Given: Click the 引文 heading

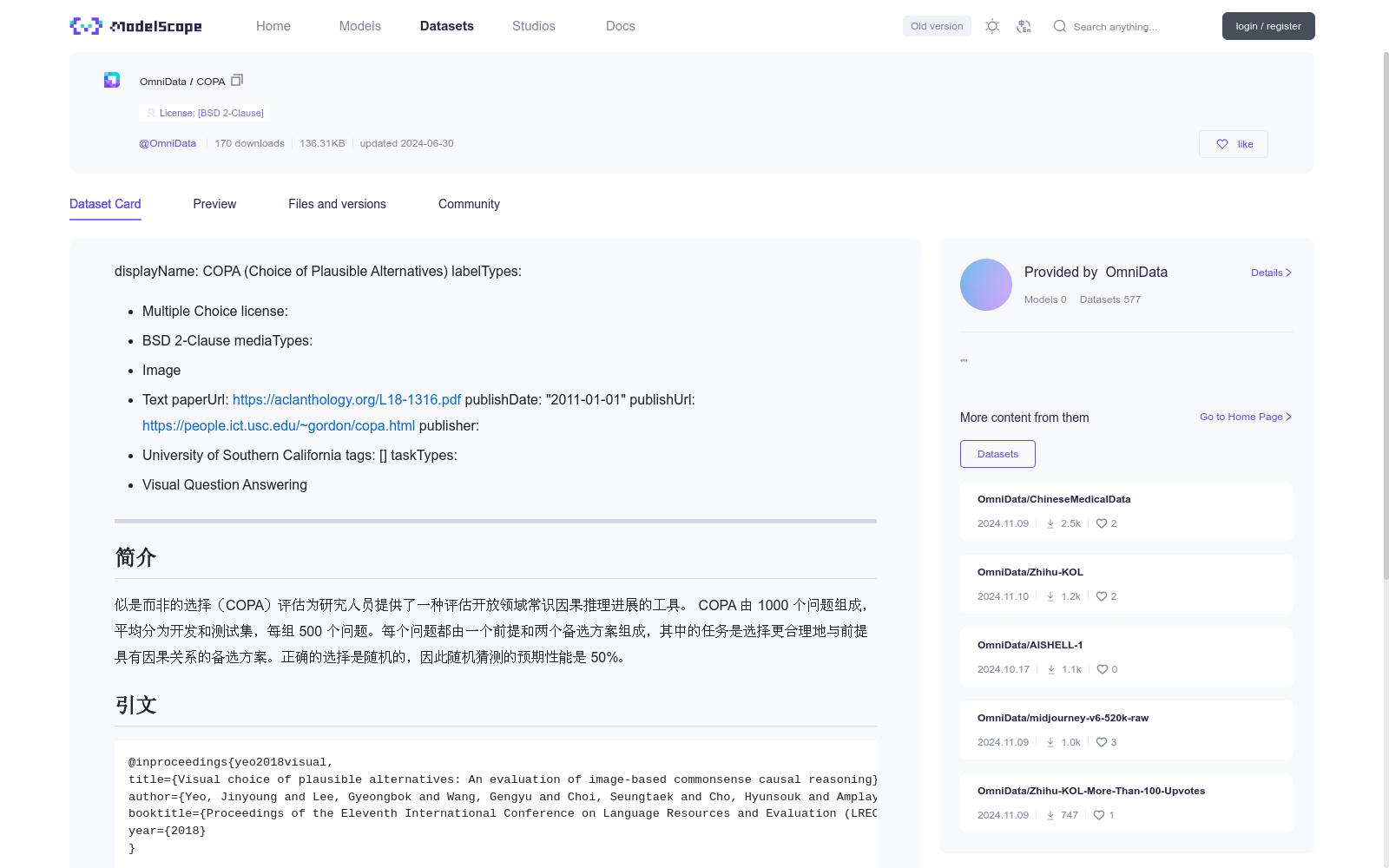Looking at the screenshot, I should [x=135, y=705].
